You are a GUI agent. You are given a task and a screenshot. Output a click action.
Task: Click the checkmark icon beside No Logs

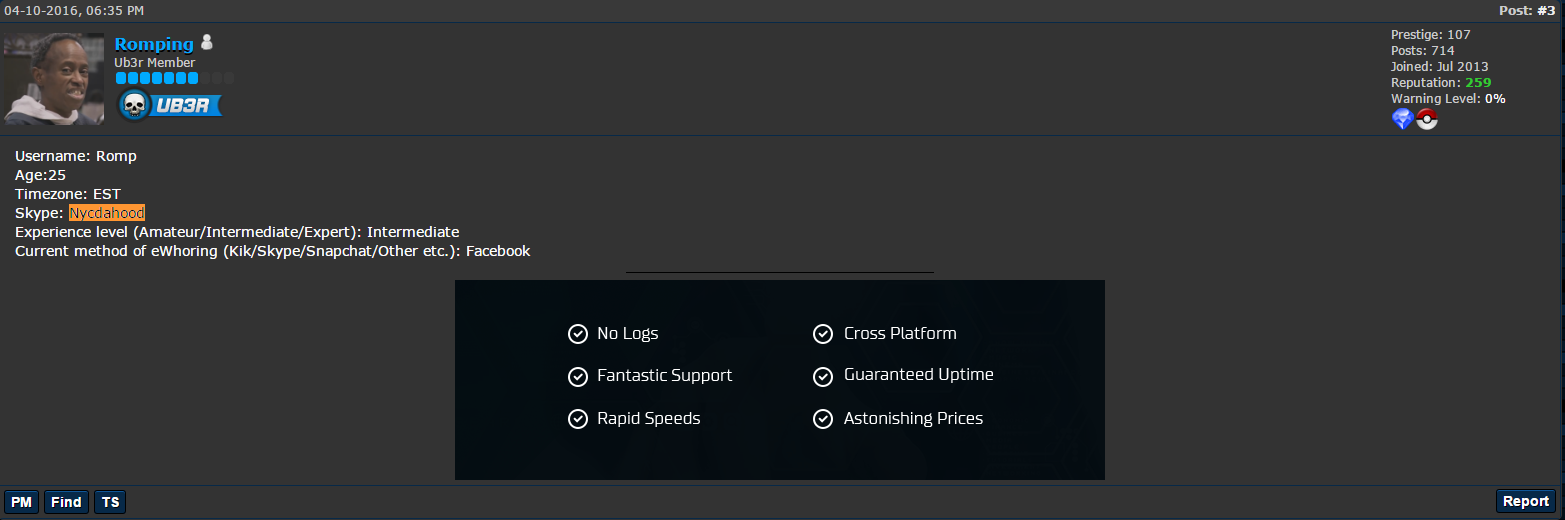coord(577,334)
